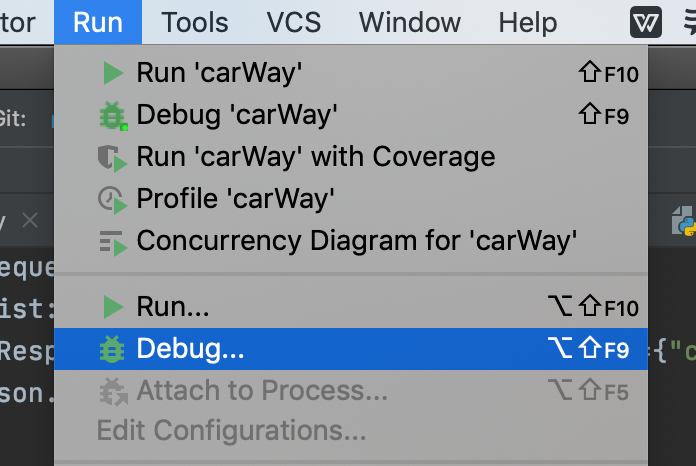696x466 pixels.
Task: Click the Python file icon at right edge
Action: [684, 221]
